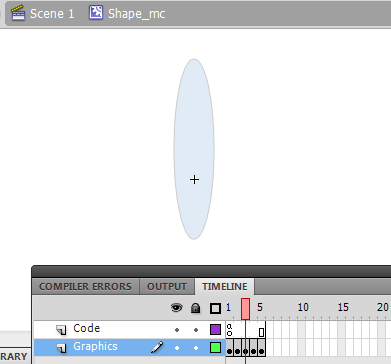The width and height of the screenshot is (391, 364).
Task: Select frame 4 keyframe on Graphics layer
Action: [254, 348]
